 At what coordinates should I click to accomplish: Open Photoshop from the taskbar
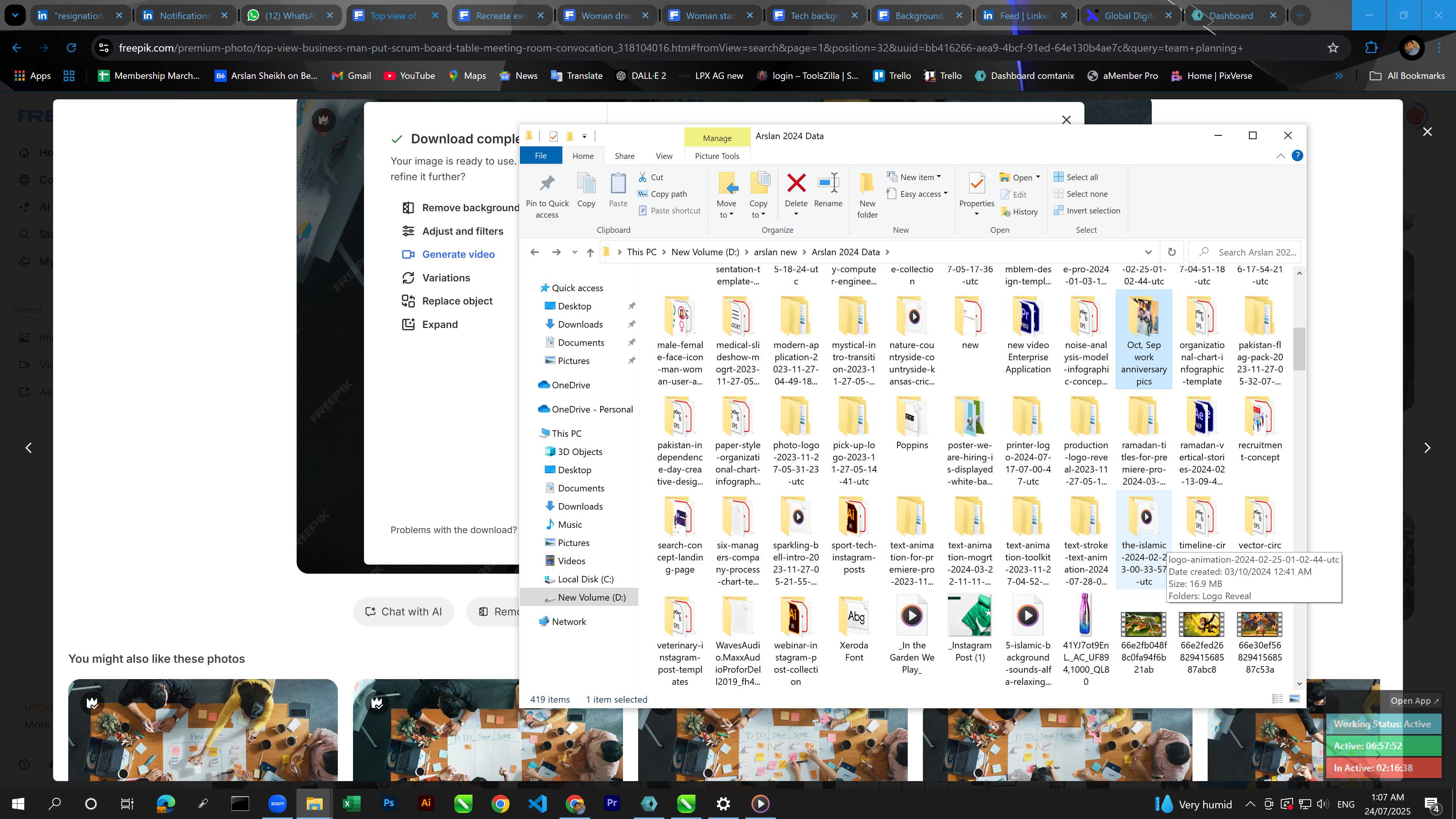pos(388,803)
